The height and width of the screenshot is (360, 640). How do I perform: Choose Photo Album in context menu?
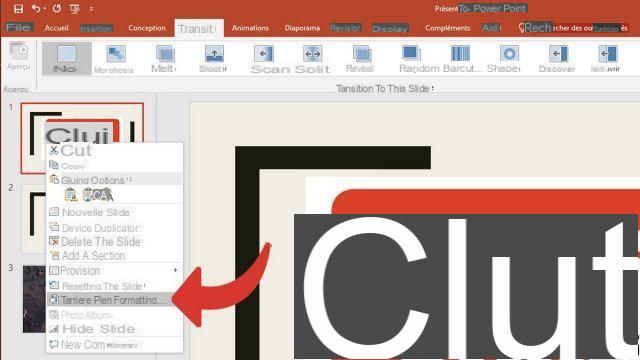click(114, 315)
